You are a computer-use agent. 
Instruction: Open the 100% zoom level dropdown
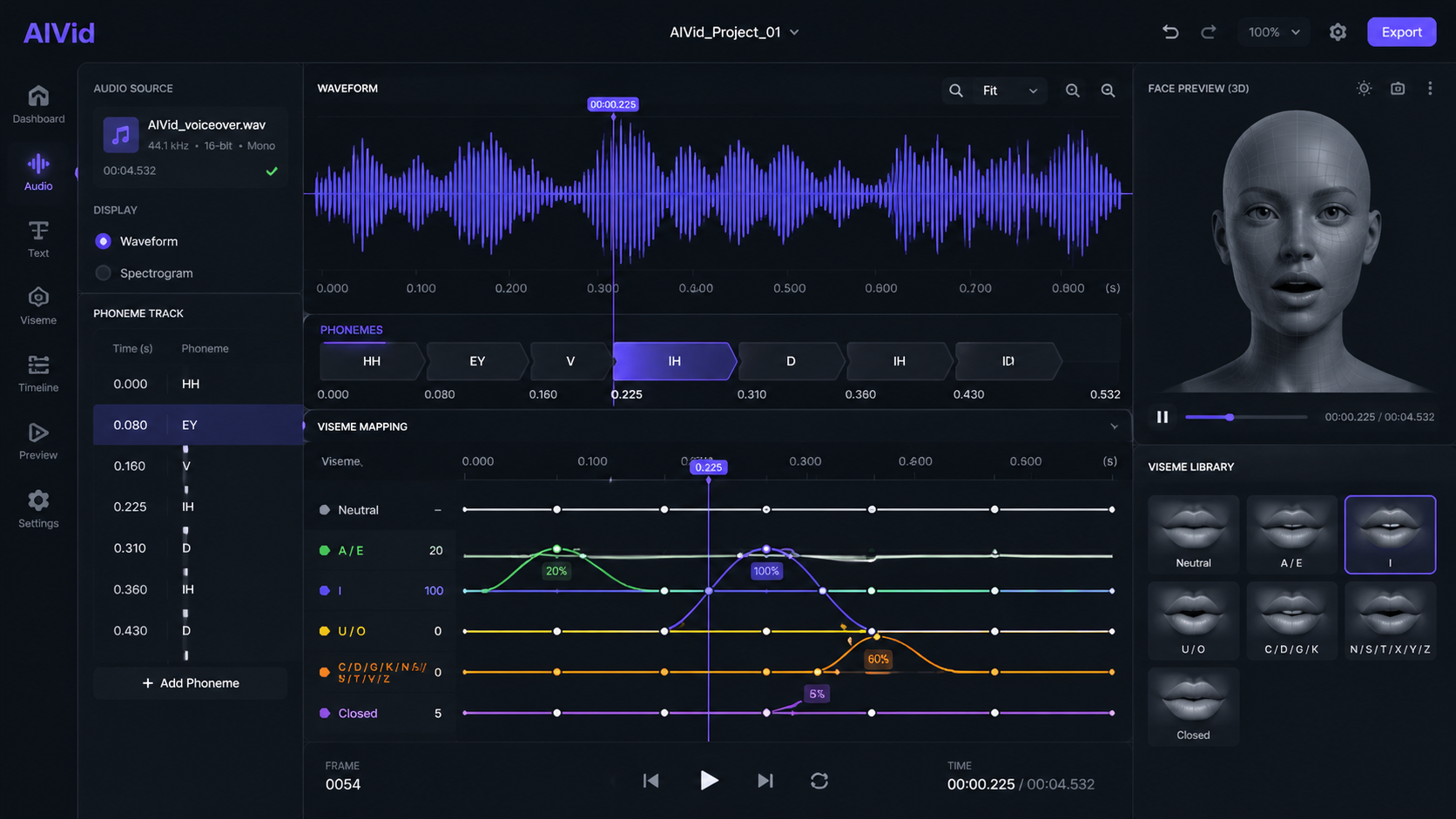point(1274,32)
